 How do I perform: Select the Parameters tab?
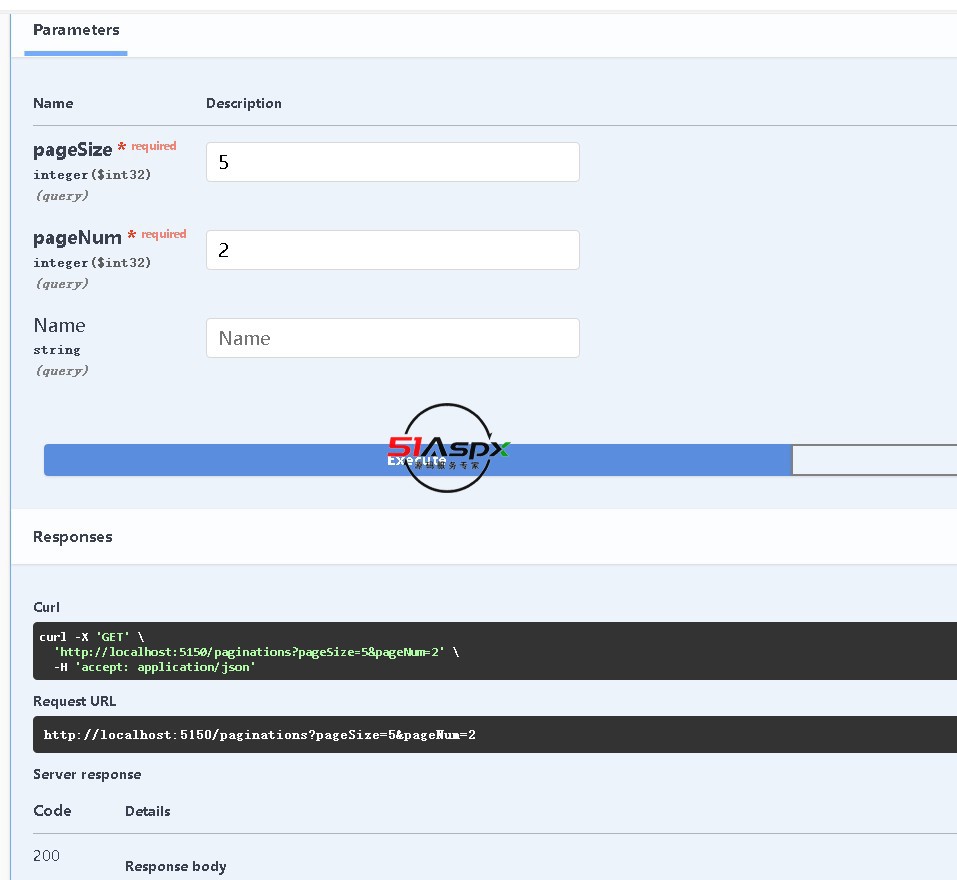76,31
